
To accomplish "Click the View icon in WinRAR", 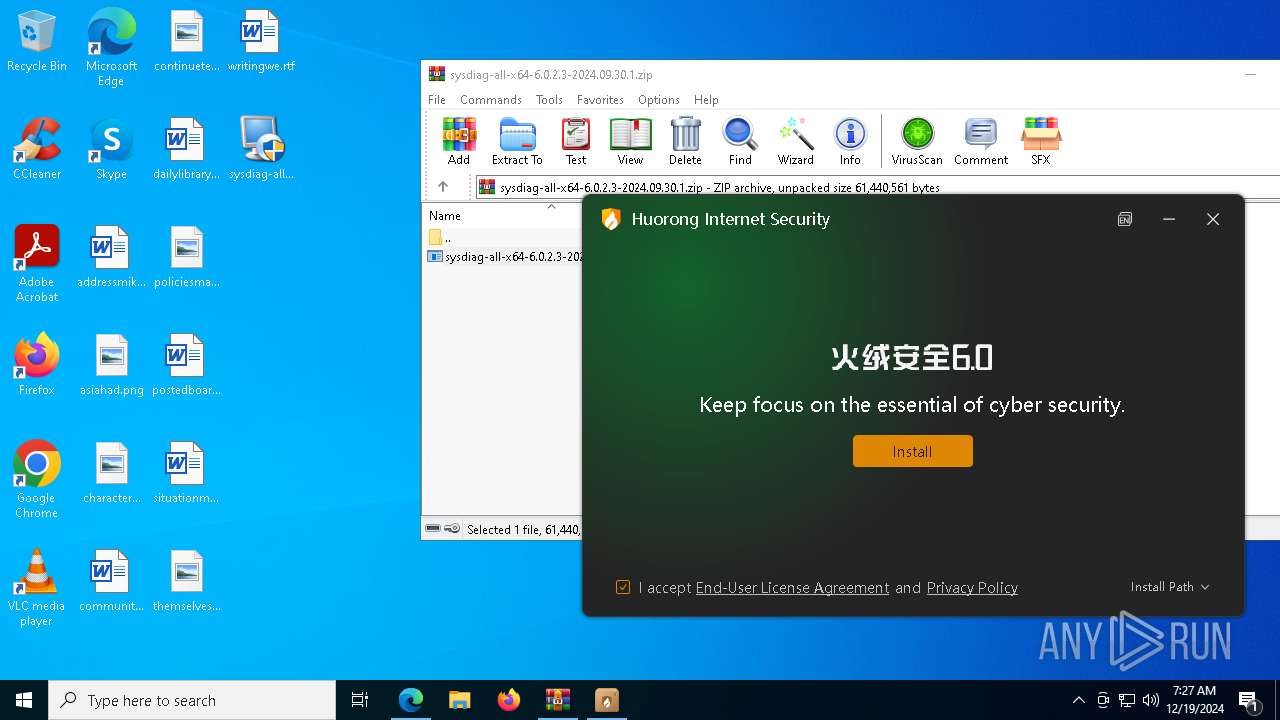I will [x=630, y=141].
